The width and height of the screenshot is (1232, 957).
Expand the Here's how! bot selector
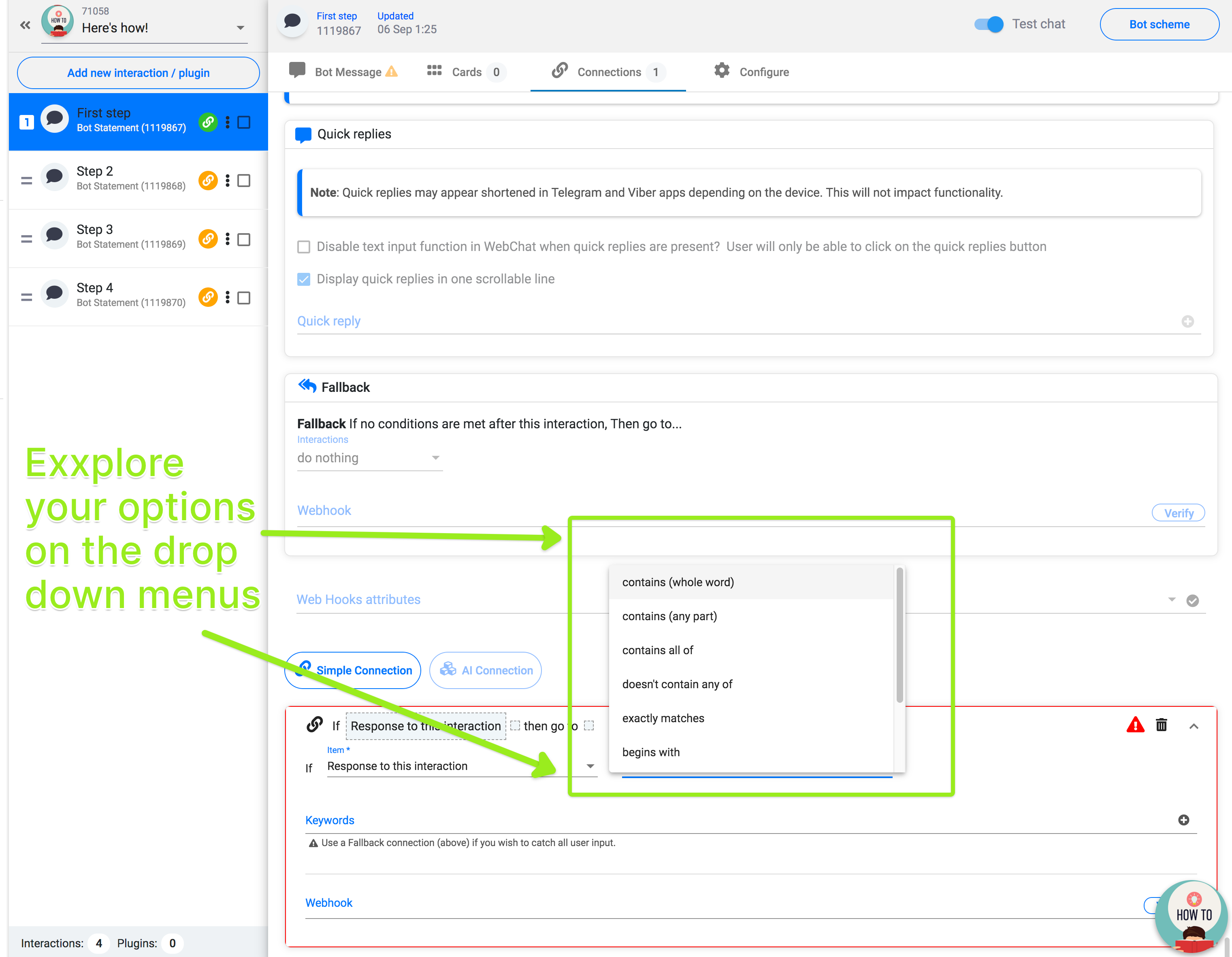pos(240,28)
